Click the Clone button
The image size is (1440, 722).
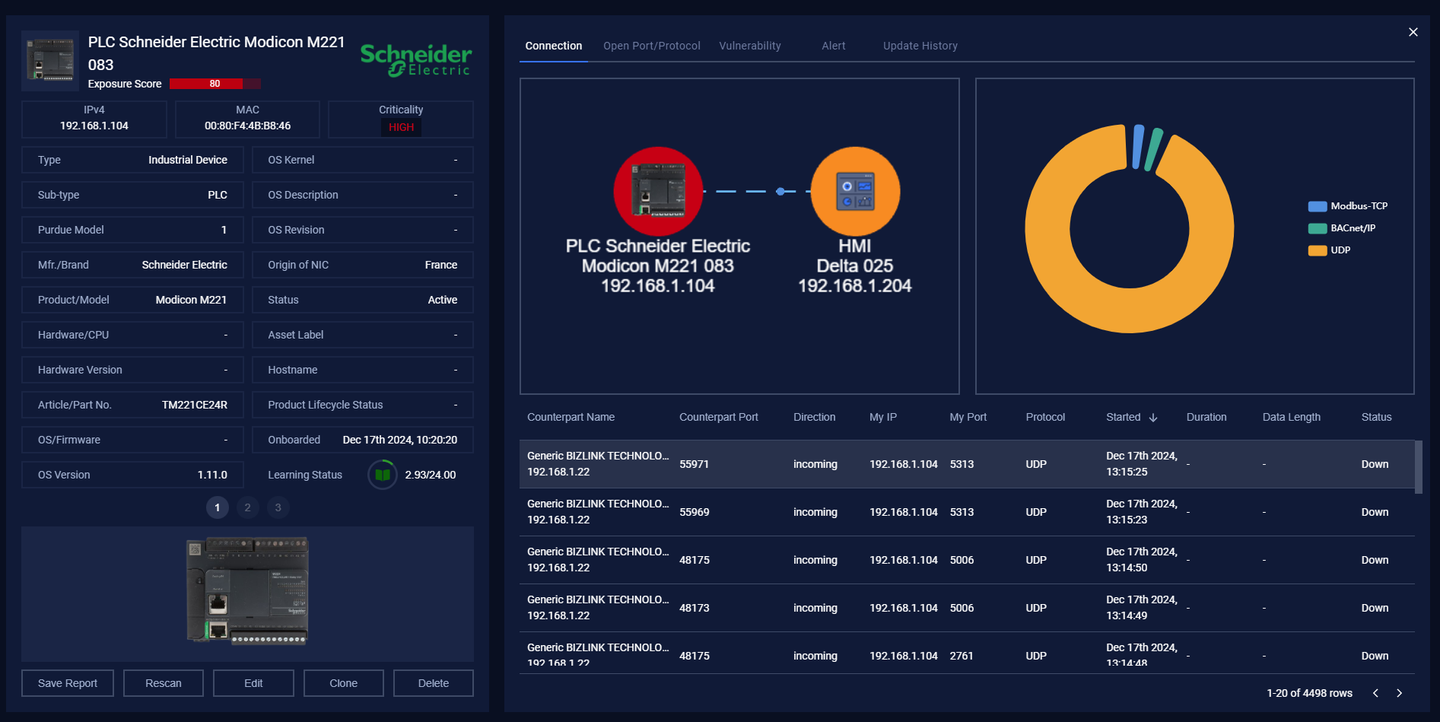tap(344, 683)
